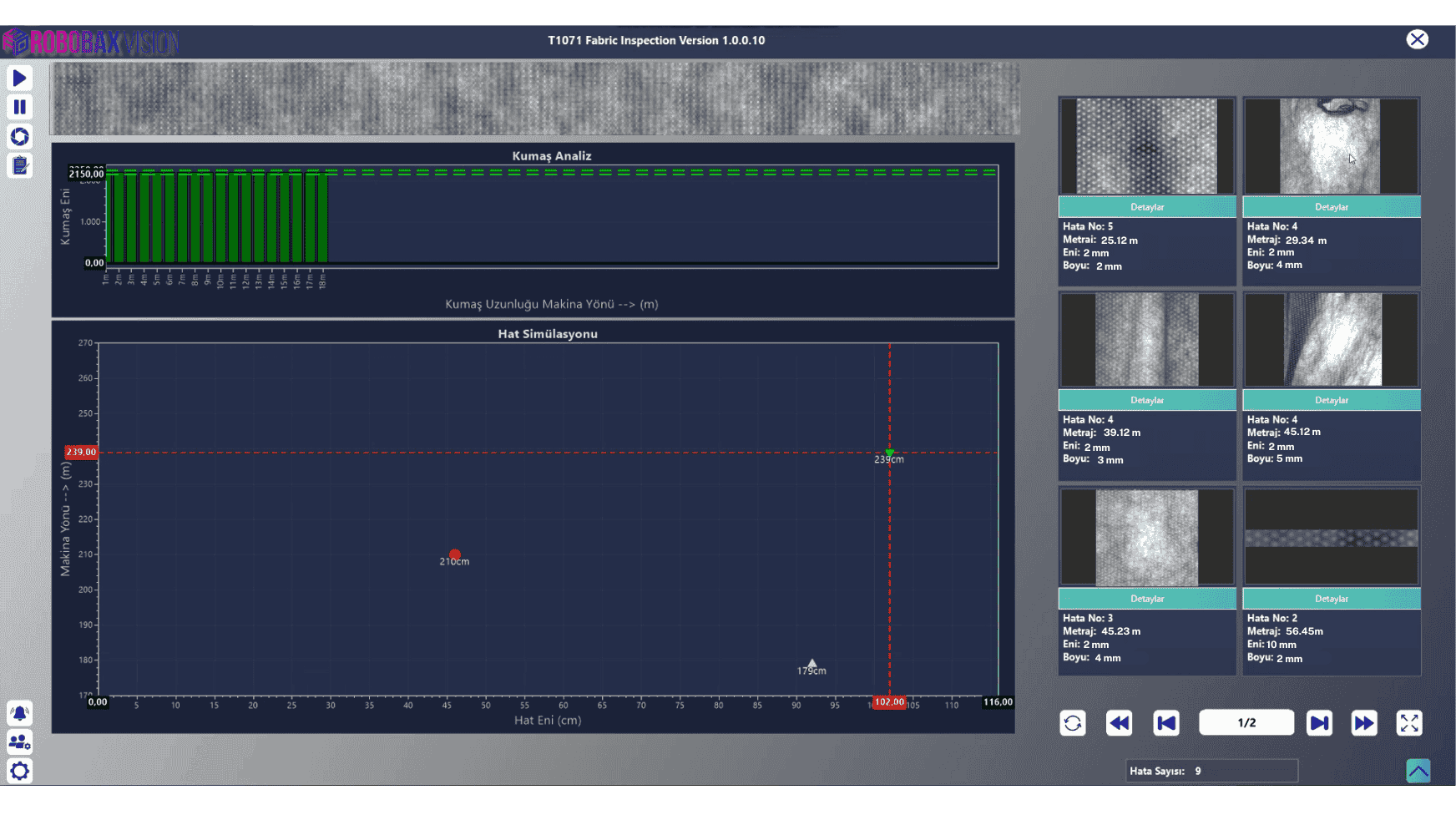Open Detaylar for defect at 39.12 m
The width and height of the screenshot is (1456, 815).
point(1147,400)
